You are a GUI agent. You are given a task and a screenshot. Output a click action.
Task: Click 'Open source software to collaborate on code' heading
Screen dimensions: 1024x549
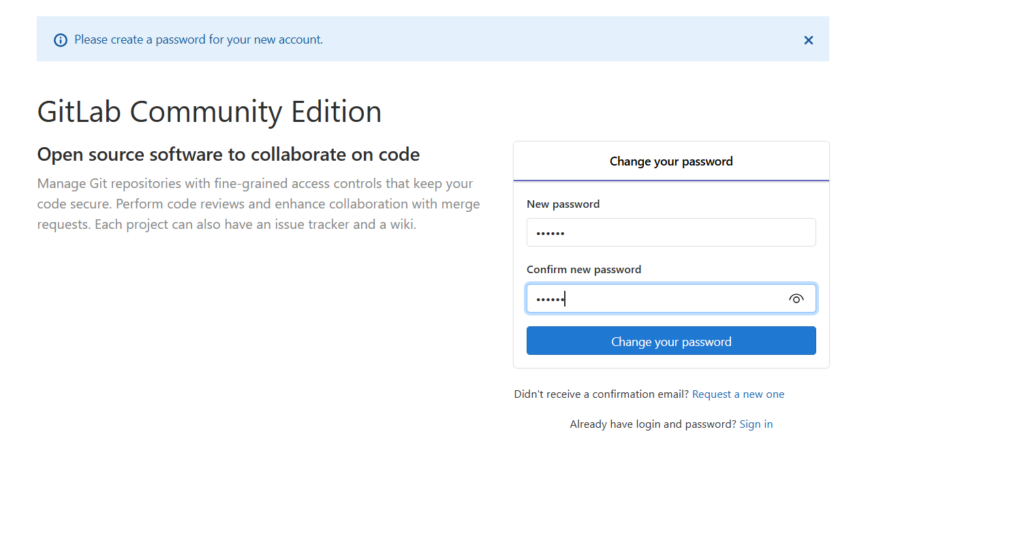228,154
